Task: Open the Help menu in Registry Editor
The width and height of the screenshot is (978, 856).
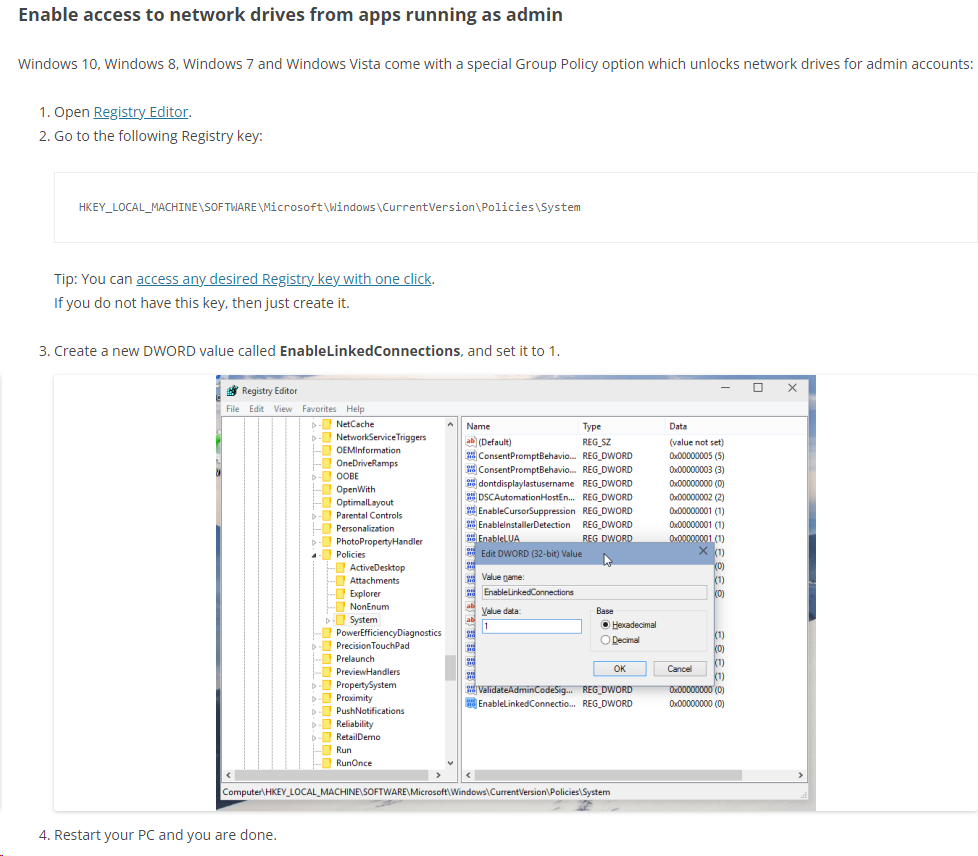Action: click(356, 409)
